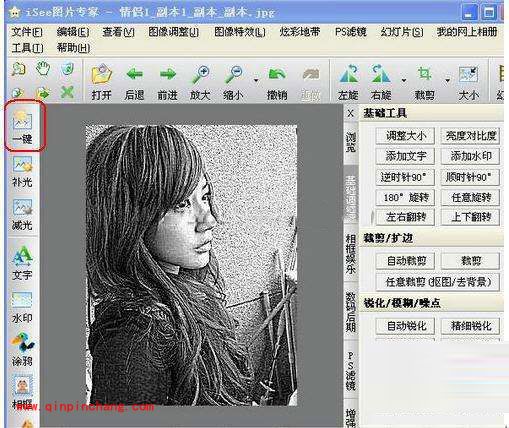Click the 逆时针90° button
509x428 pixels.
pyautogui.click(x=405, y=177)
